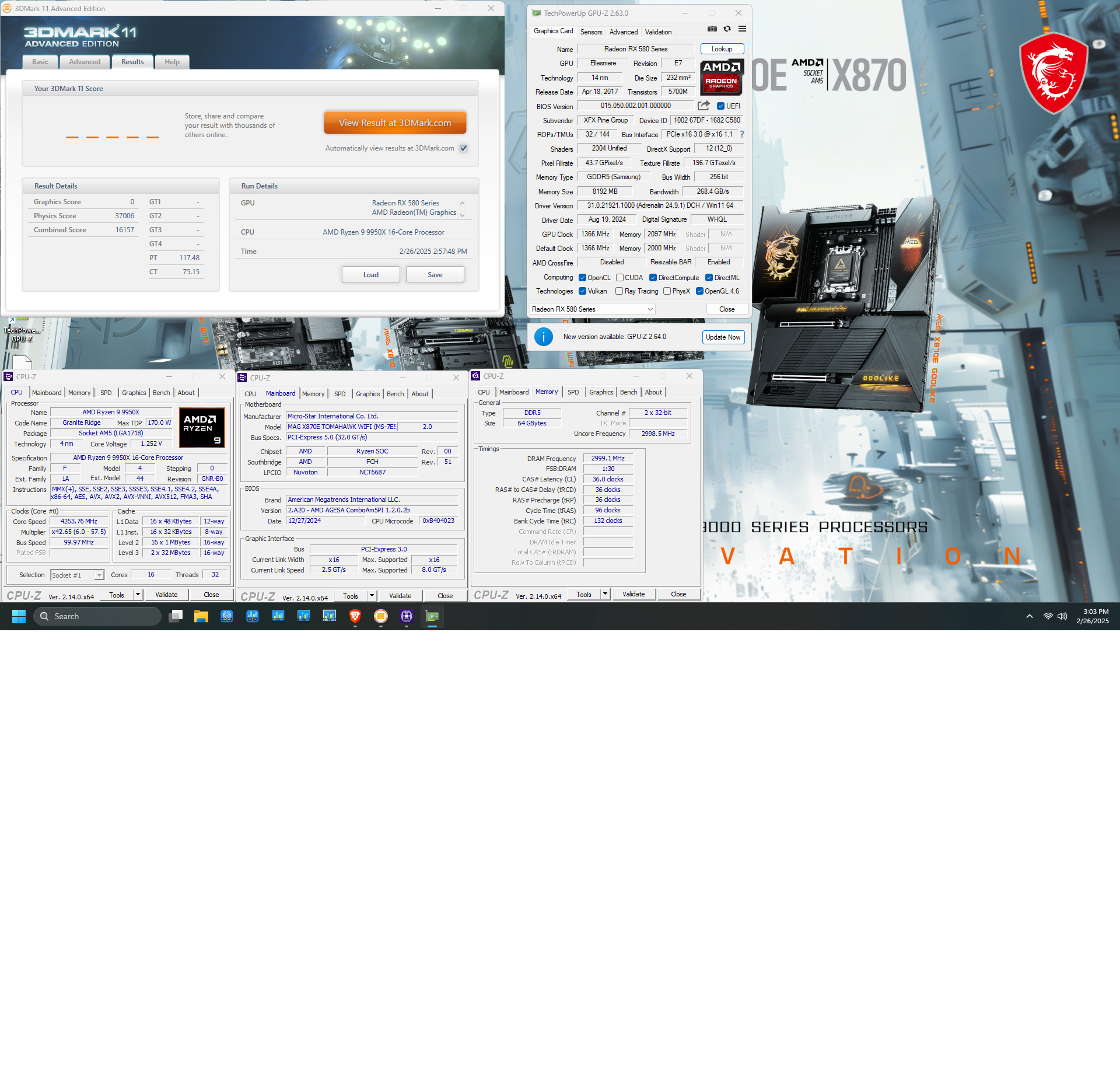
Task: Toggle the Vulkan checkbox
Action: [x=582, y=291]
